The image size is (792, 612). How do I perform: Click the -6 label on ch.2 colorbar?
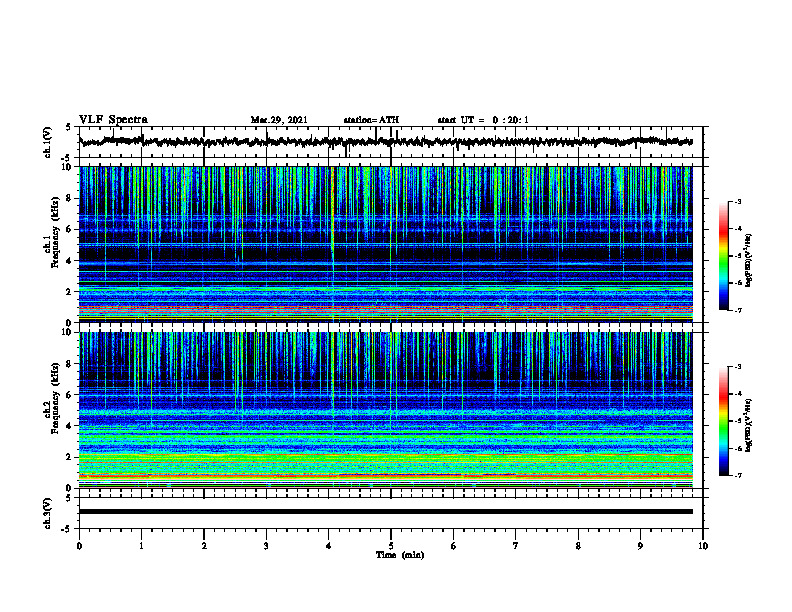tap(738, 448)
